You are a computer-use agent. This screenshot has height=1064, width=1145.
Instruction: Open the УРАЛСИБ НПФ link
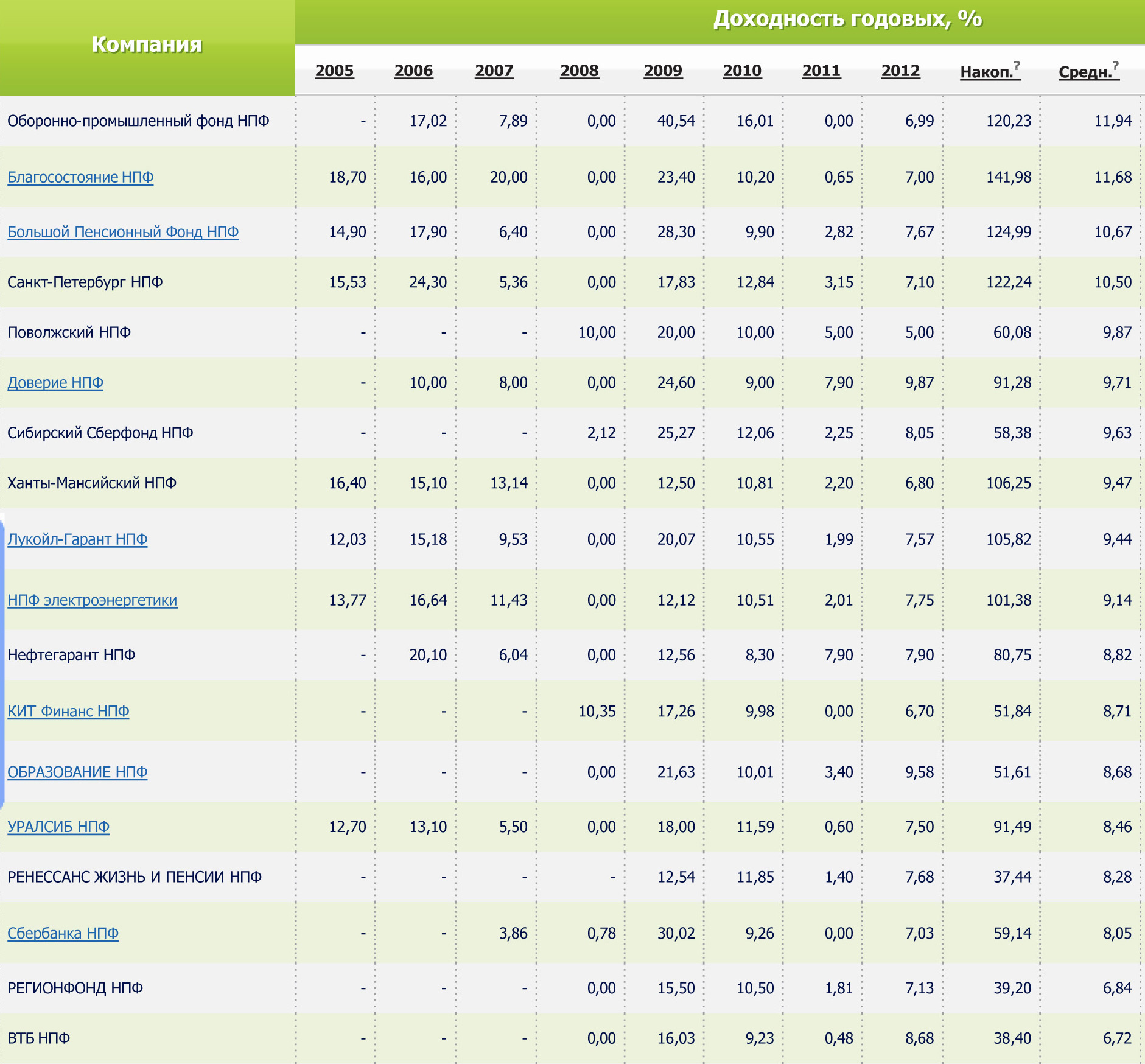click(58, 827)
